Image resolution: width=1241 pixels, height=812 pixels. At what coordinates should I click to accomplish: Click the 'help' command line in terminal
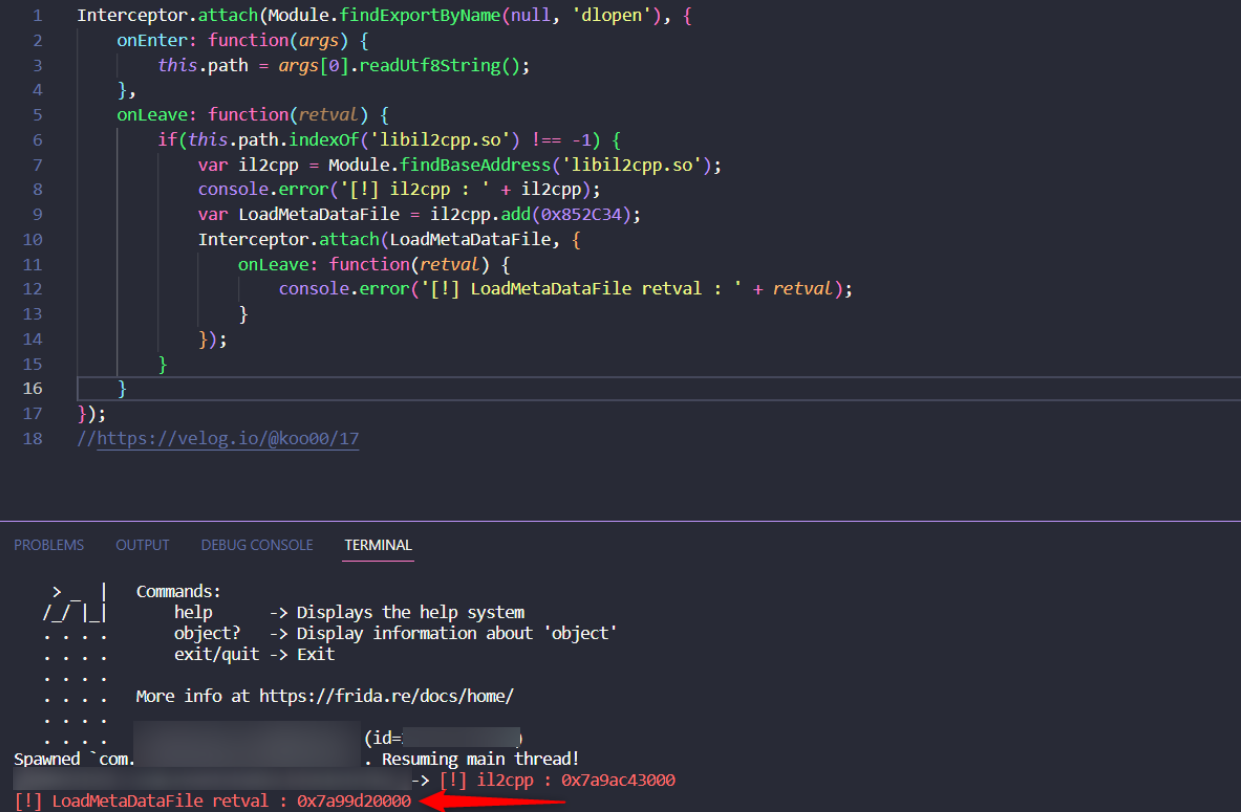pos(349,612)
